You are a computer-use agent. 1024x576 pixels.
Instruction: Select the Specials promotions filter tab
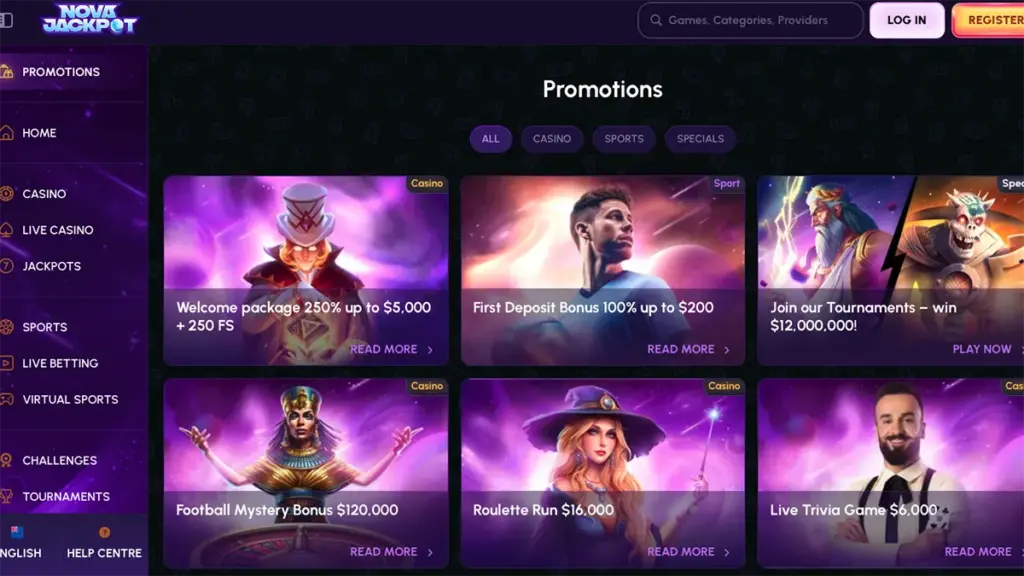click(x=700, y=139)
